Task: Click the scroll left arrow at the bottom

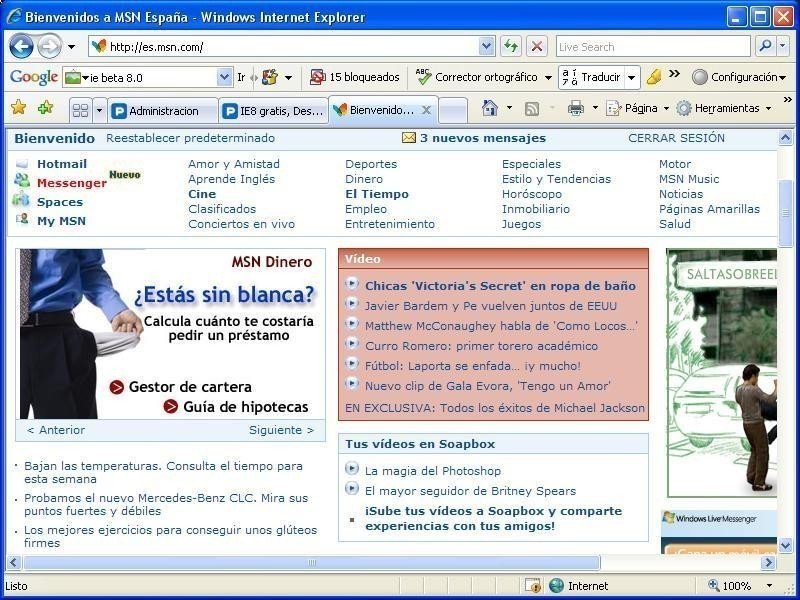Action: pyautogui.click(x=14, y=562)
